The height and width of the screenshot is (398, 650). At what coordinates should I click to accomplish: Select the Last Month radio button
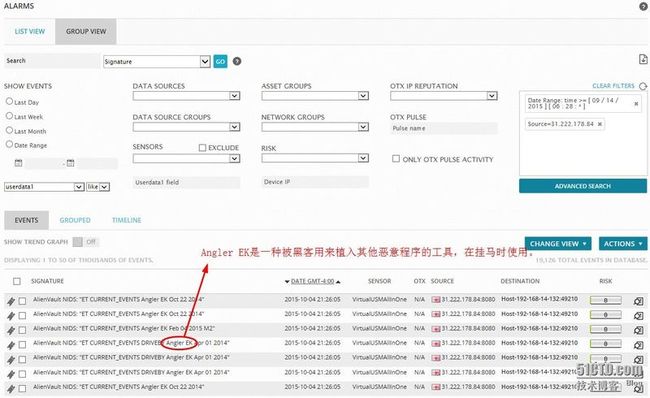[x=9, y=130]
